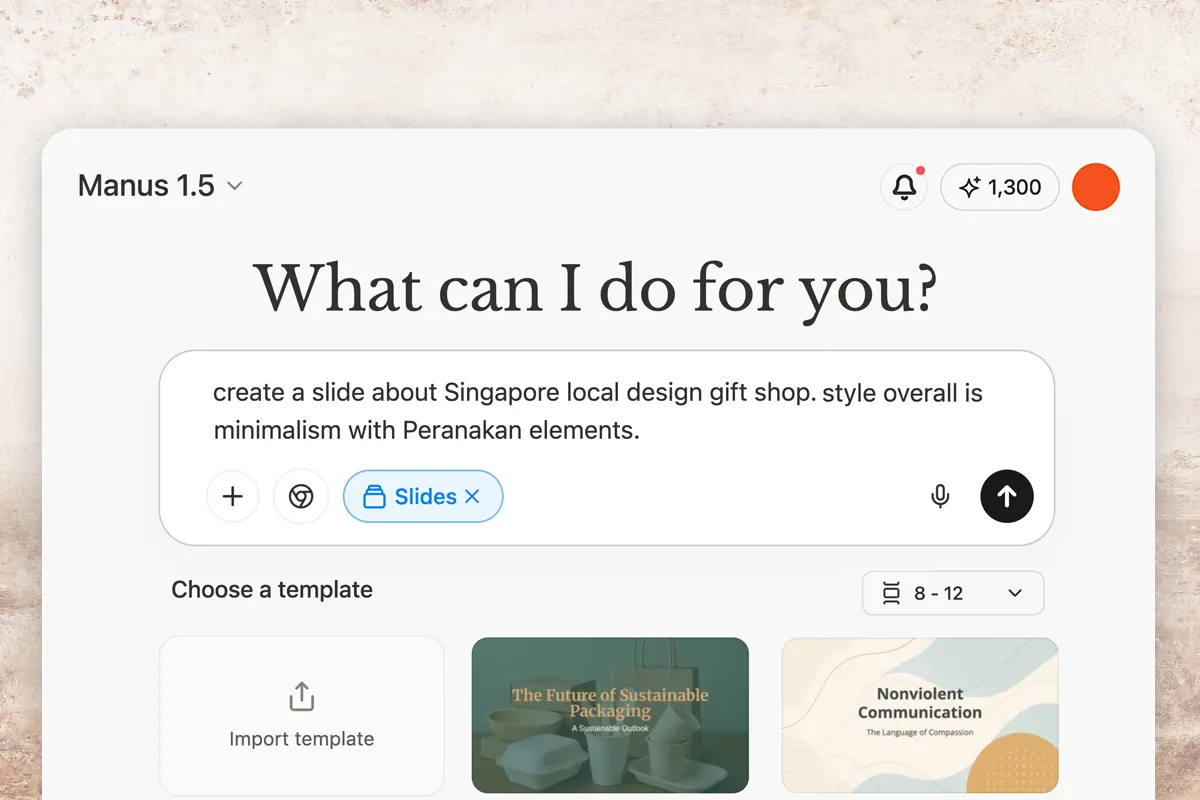The width and height of the screenshot is (1200, 800).
Task: Open the notifications bell
Action: click(x=904, y=187)
